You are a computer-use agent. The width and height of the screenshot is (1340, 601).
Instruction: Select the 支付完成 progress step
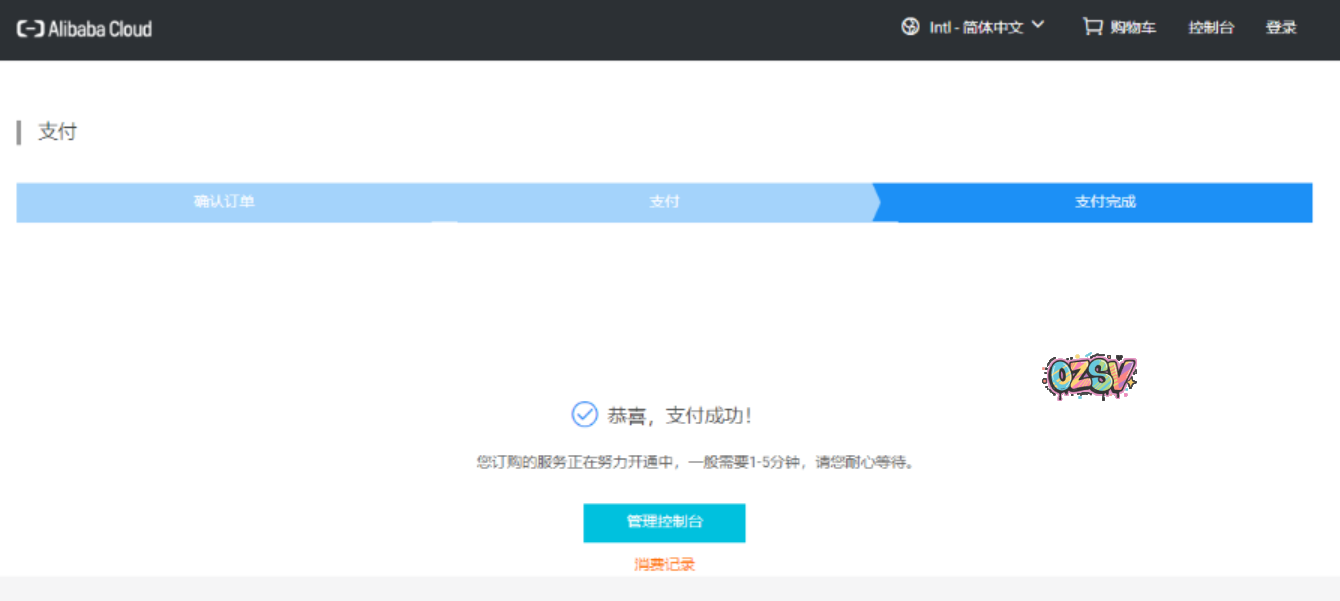tap(1105, 202)
